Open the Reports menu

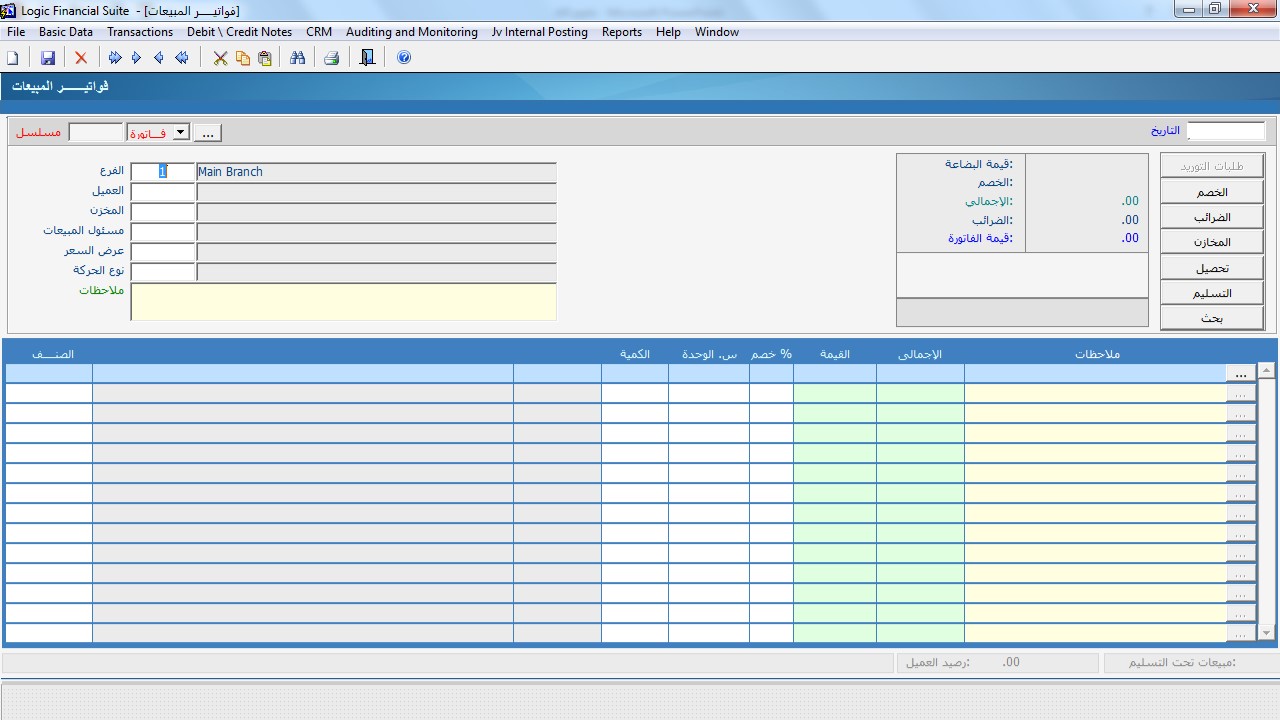click(621, 32)
